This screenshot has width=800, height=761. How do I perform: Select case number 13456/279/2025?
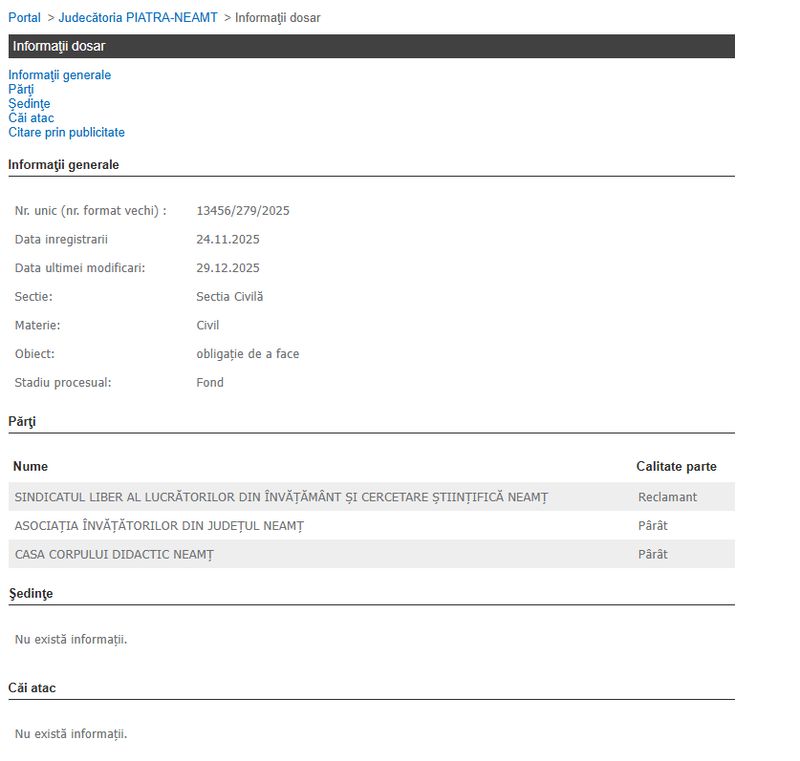point(243,211)
